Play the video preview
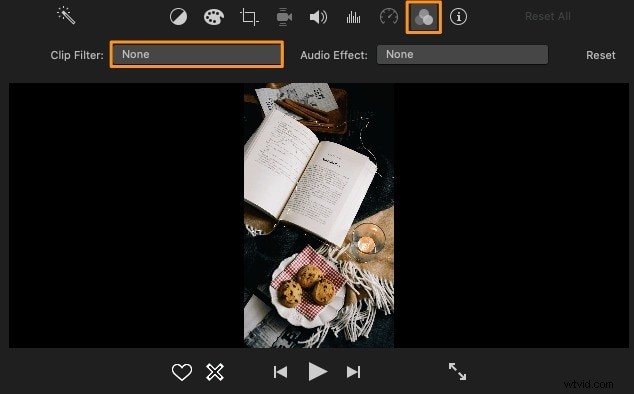This screenshot has height=394, width=634. (x=317, y=371)
